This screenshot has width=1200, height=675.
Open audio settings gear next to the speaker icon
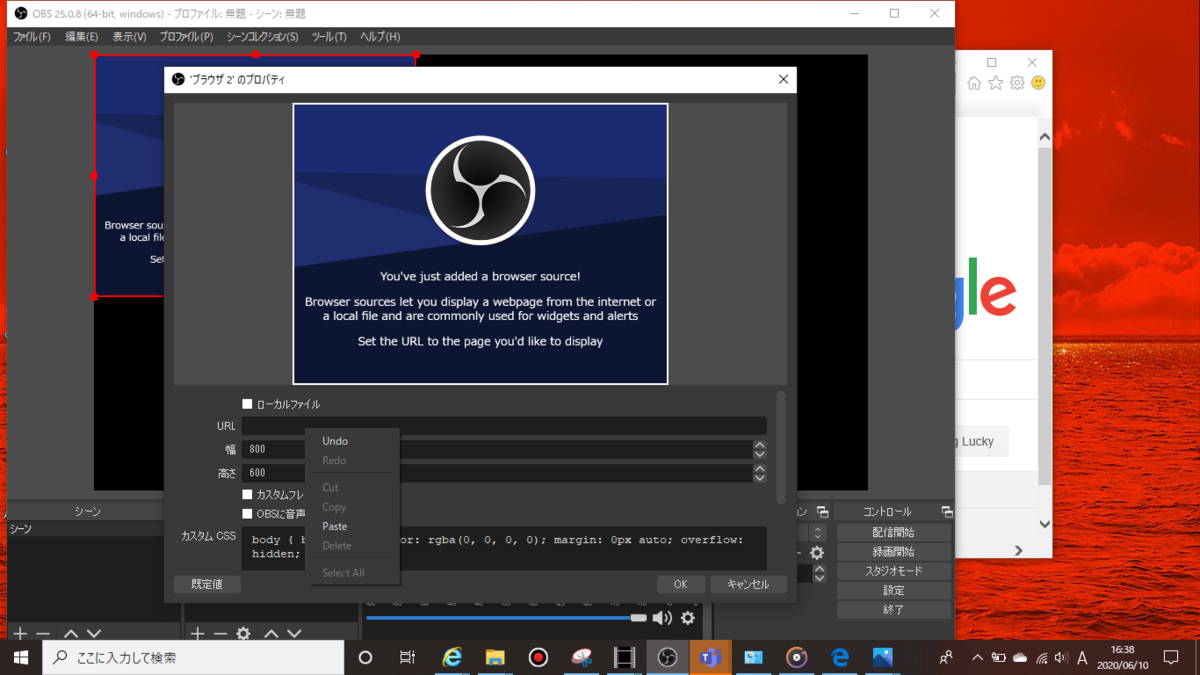[688, 618]
